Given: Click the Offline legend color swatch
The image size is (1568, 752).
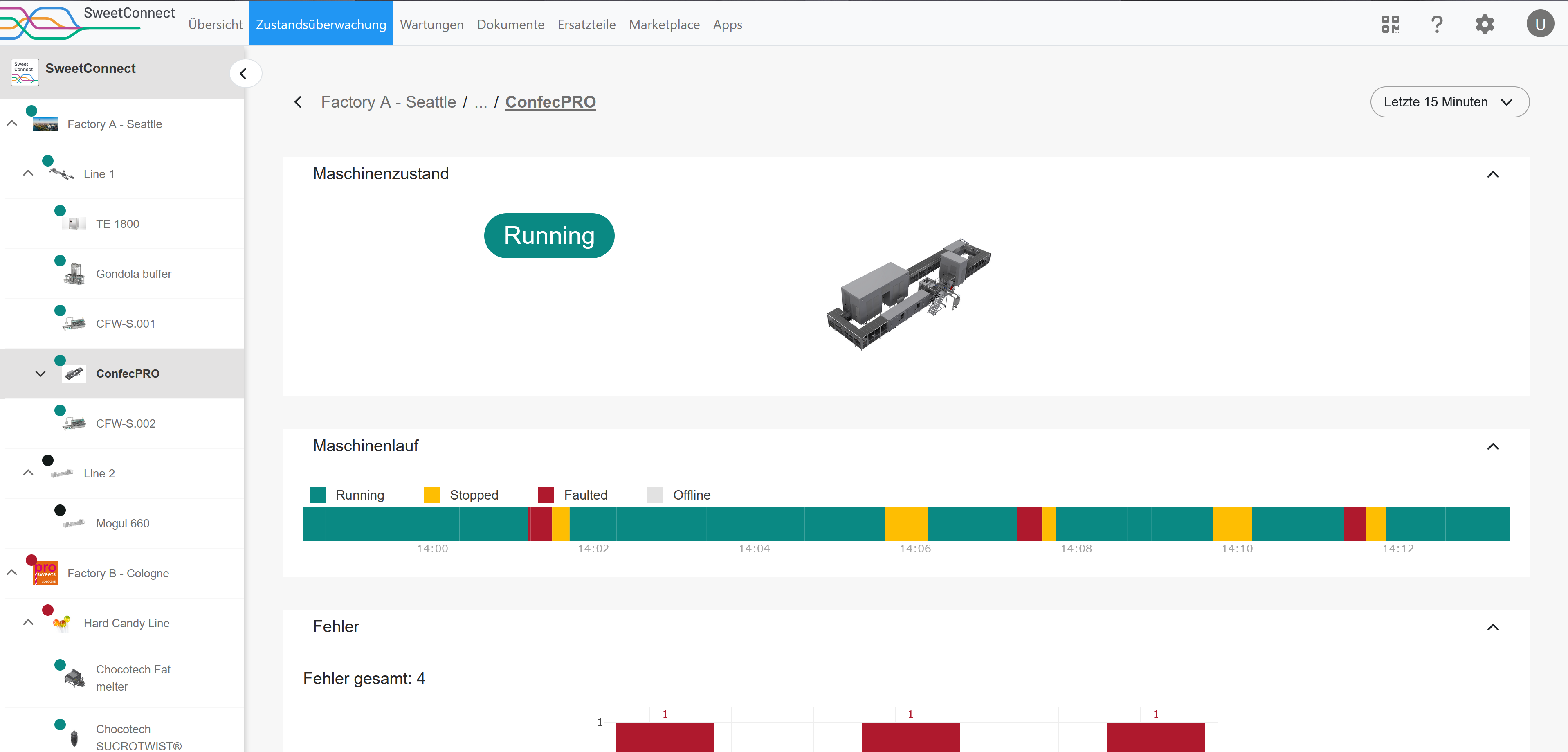Looking at the screenshot, I should click(x=654, y=495).
